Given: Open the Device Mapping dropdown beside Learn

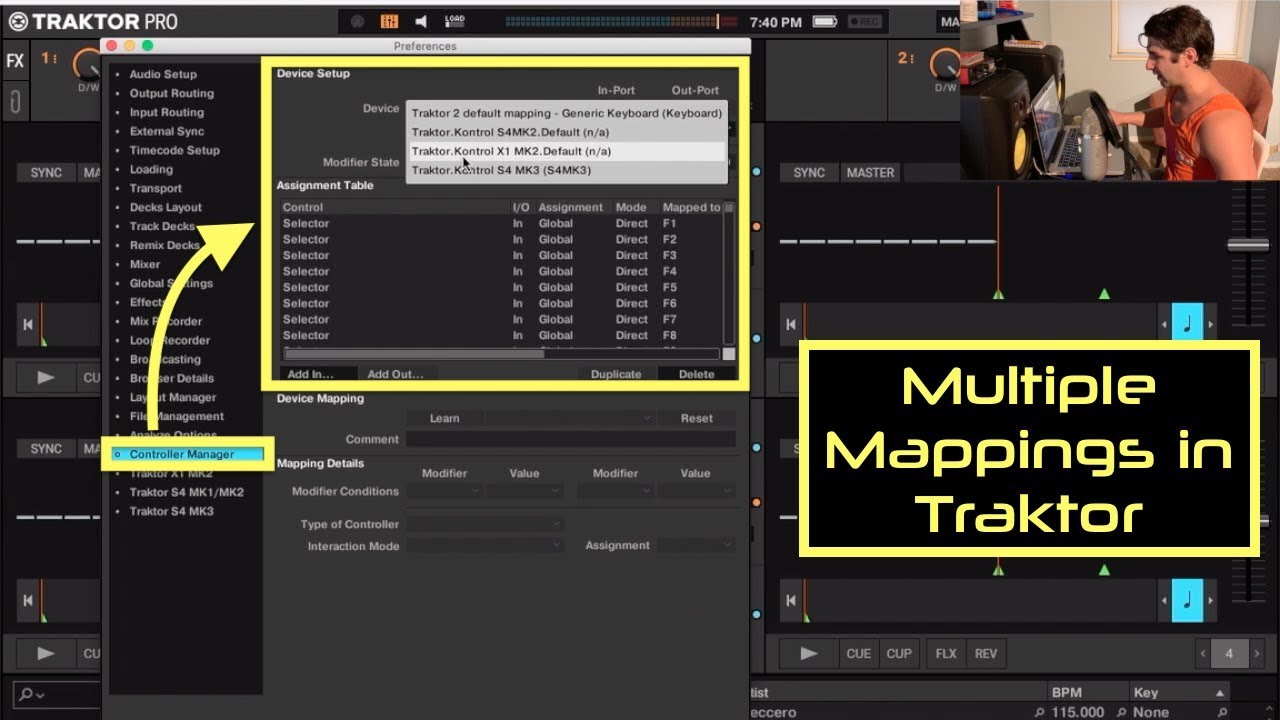Looking at the screenshot, I should click(570, 418).
